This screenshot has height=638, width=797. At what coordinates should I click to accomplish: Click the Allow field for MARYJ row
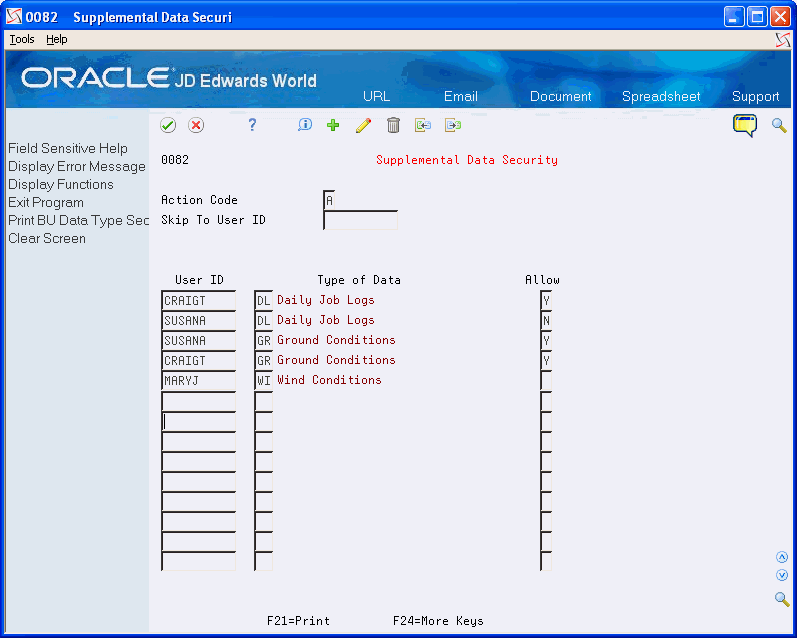click(x=546, y=380)
